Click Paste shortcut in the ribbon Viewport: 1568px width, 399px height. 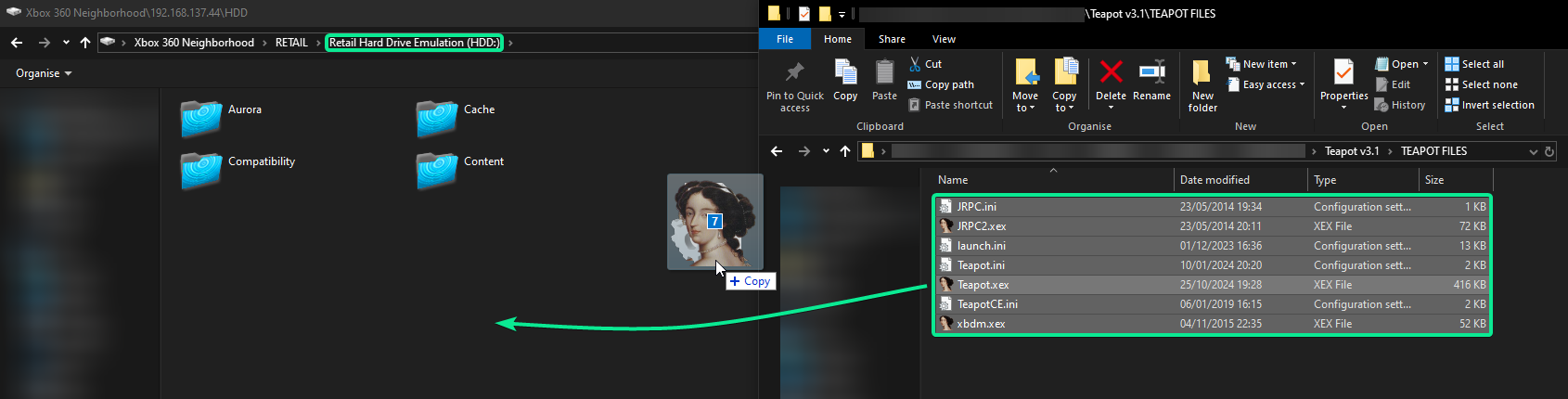(x=951, y=105)
